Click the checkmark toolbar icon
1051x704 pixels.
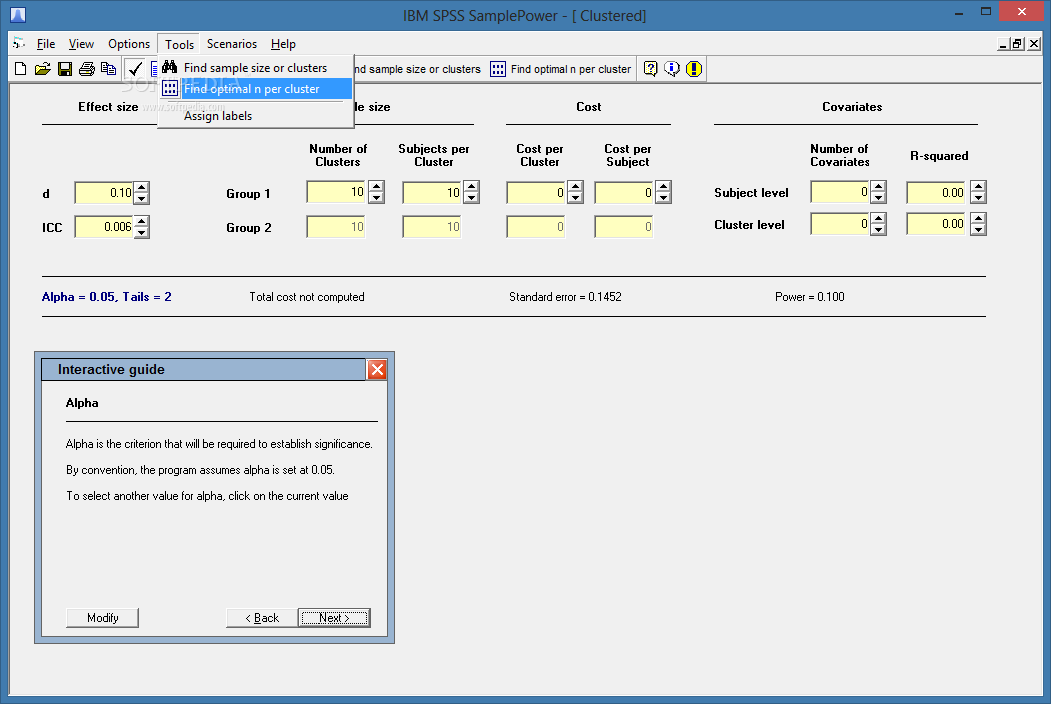point(135,69)
